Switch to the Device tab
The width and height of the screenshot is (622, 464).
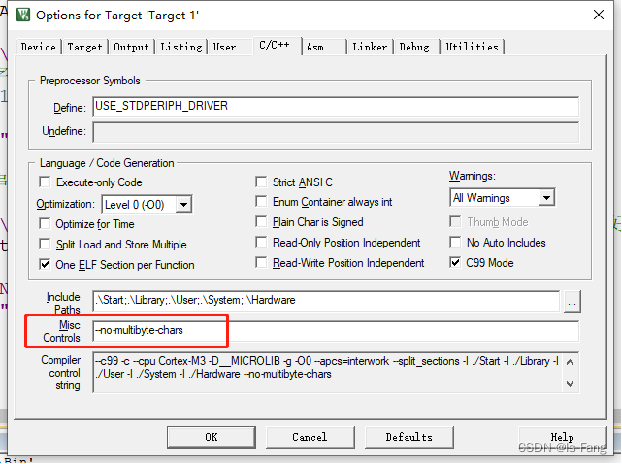click(x=38, y=47)
